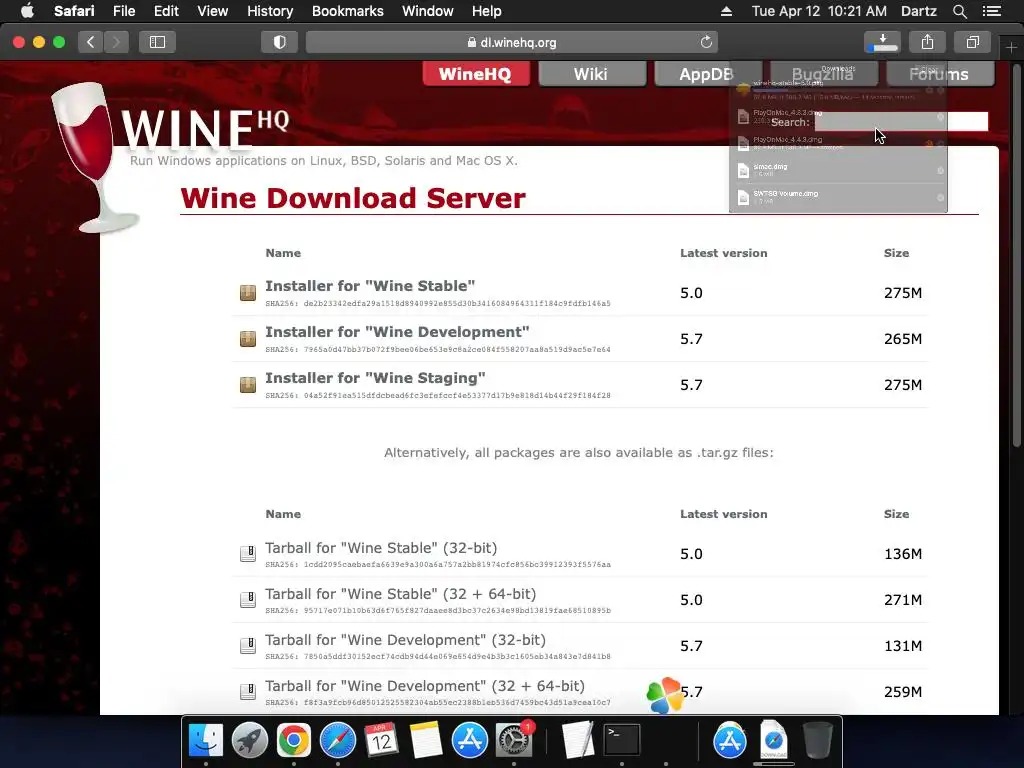Open the Window menu
The width and height of the screenshot is (1024, 768).
click(x=427, y=11)
